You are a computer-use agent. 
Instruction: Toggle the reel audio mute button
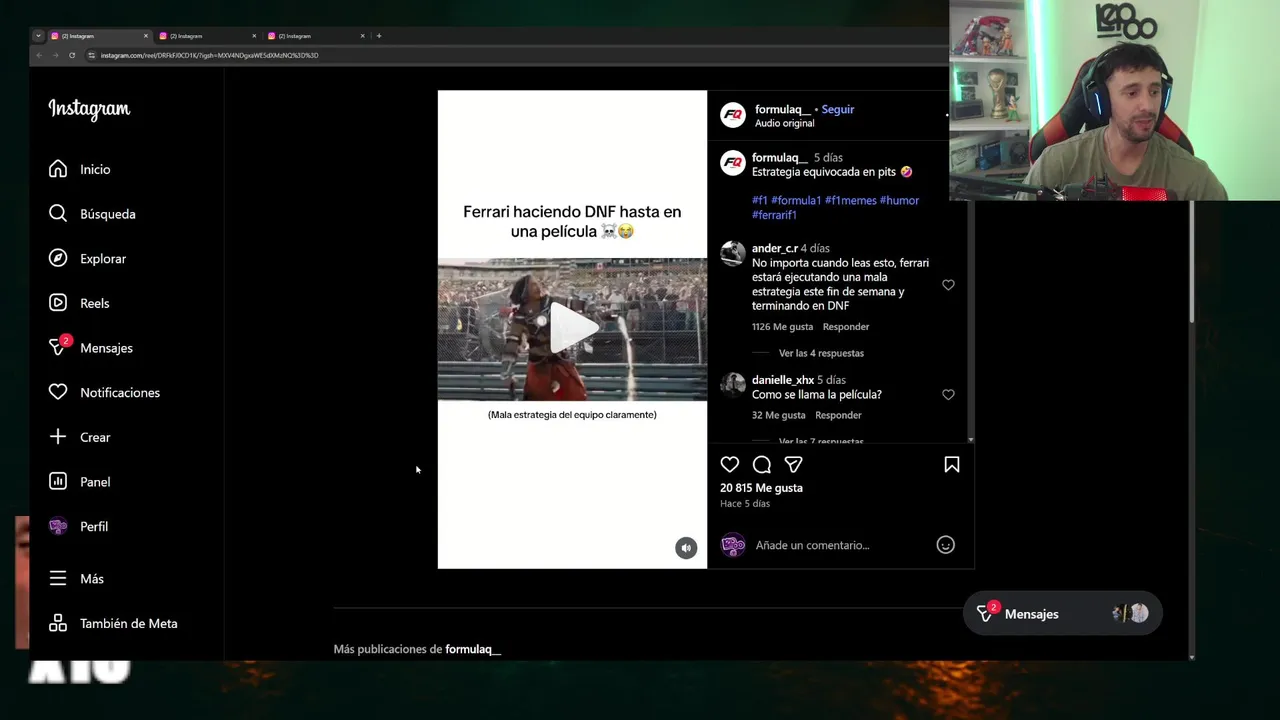click(x=686, y=547)
